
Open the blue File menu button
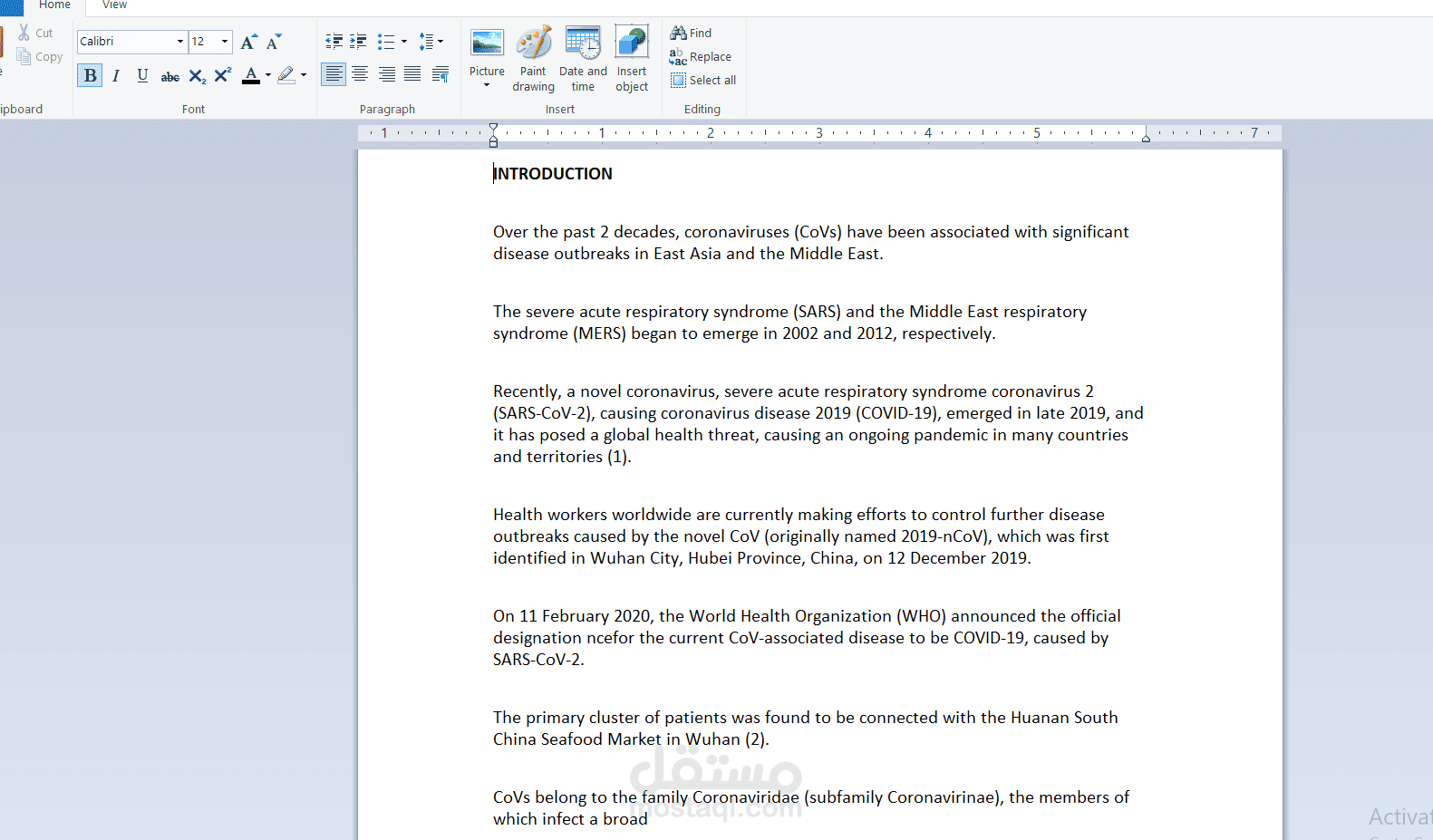click(11, 7)
